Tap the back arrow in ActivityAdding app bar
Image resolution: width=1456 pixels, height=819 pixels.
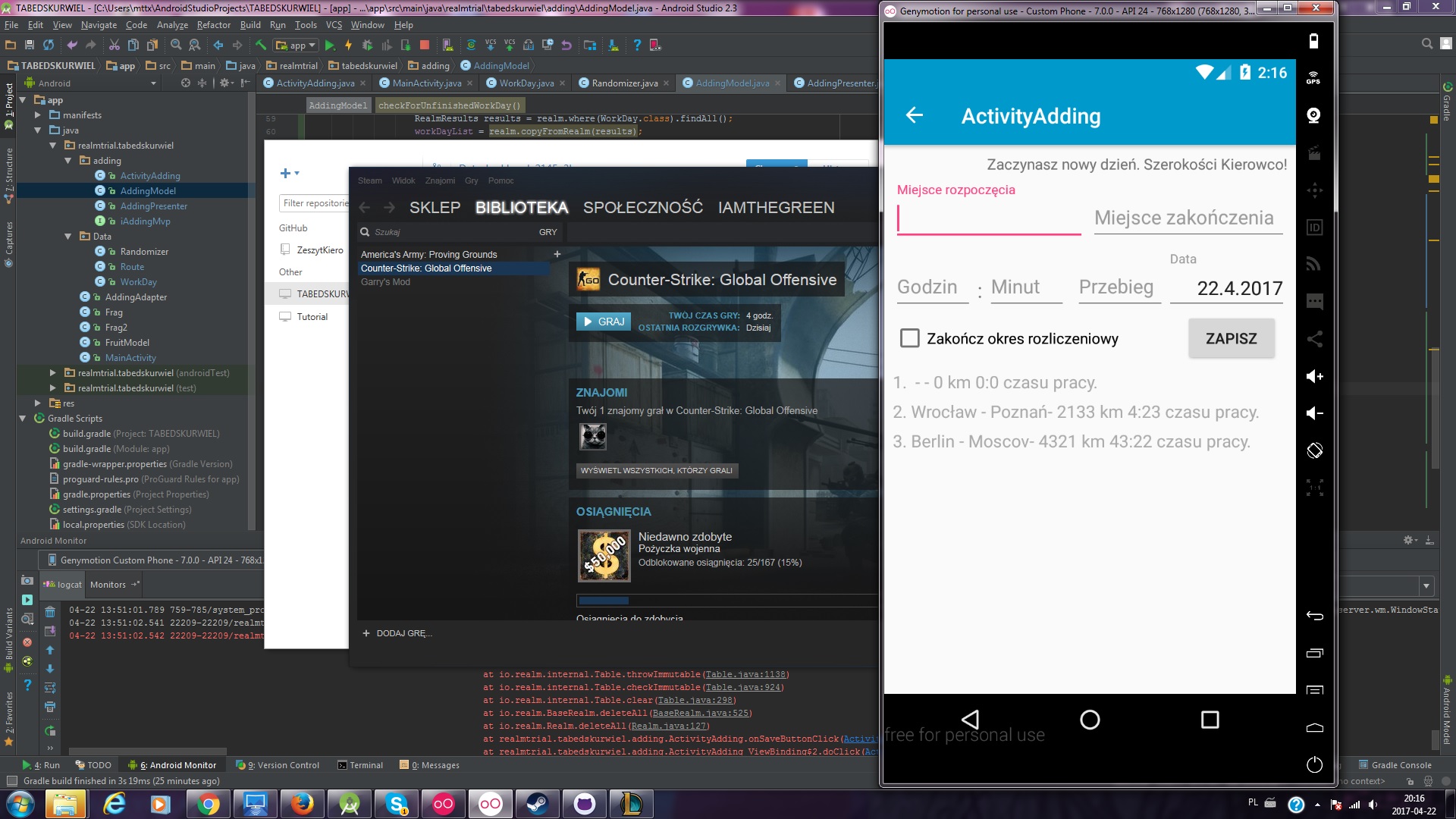click(915, 115)
